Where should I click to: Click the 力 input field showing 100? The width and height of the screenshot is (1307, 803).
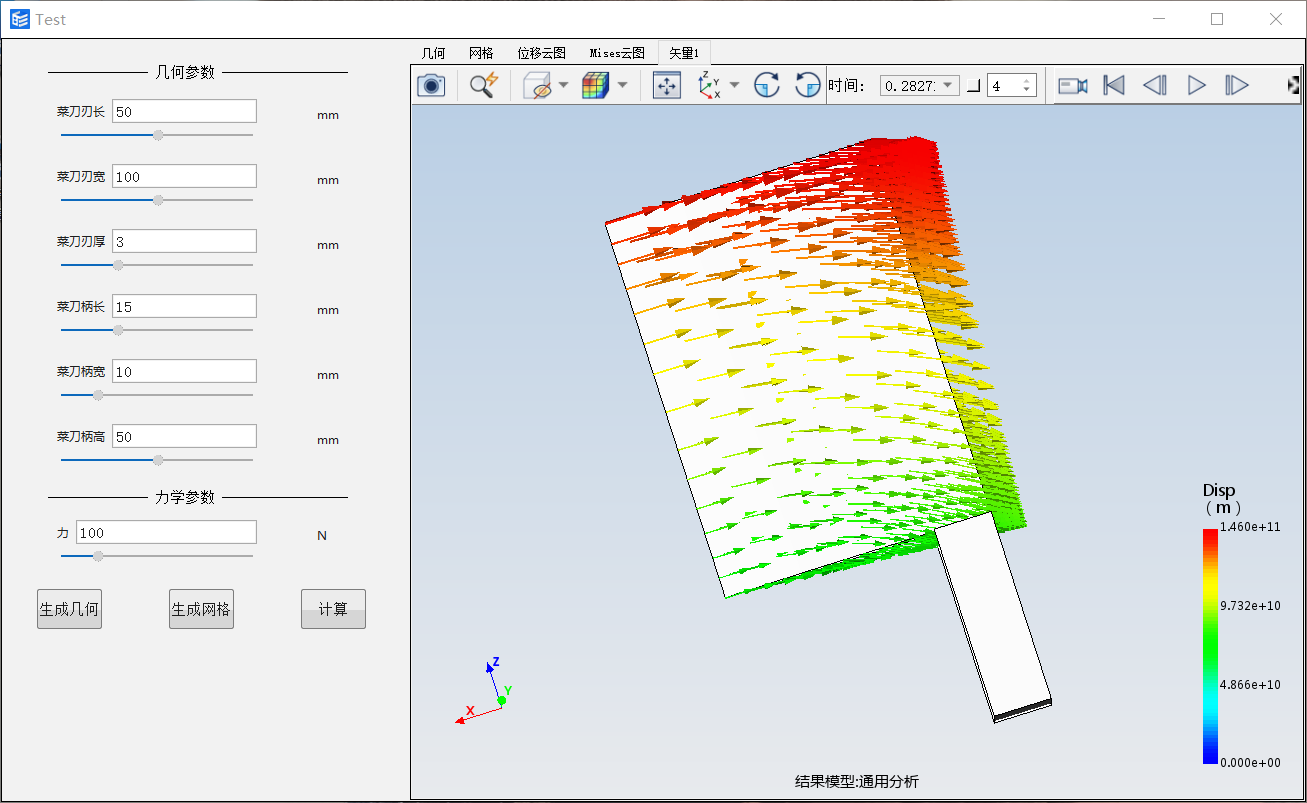[x=166, y=532]
